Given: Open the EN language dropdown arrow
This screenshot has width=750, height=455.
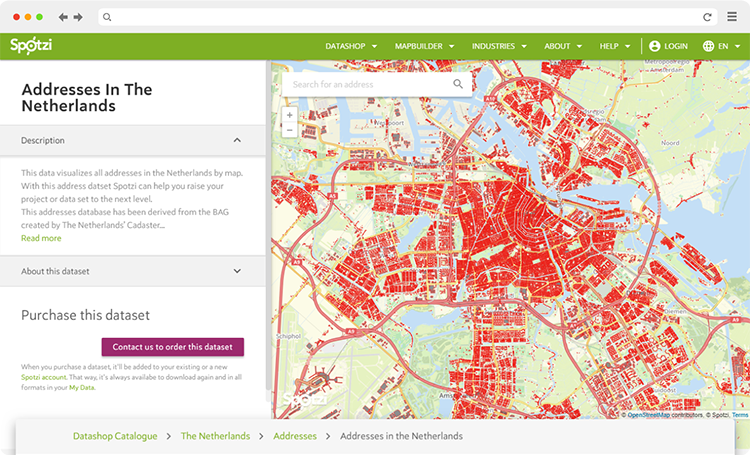Looking at the screenshot, I should [x=738, y=46].
